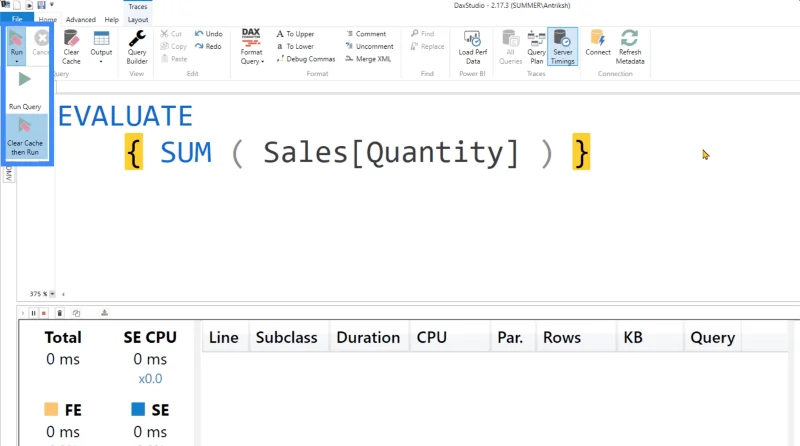
Task: Open the File tab
Action: coord(17,19)
